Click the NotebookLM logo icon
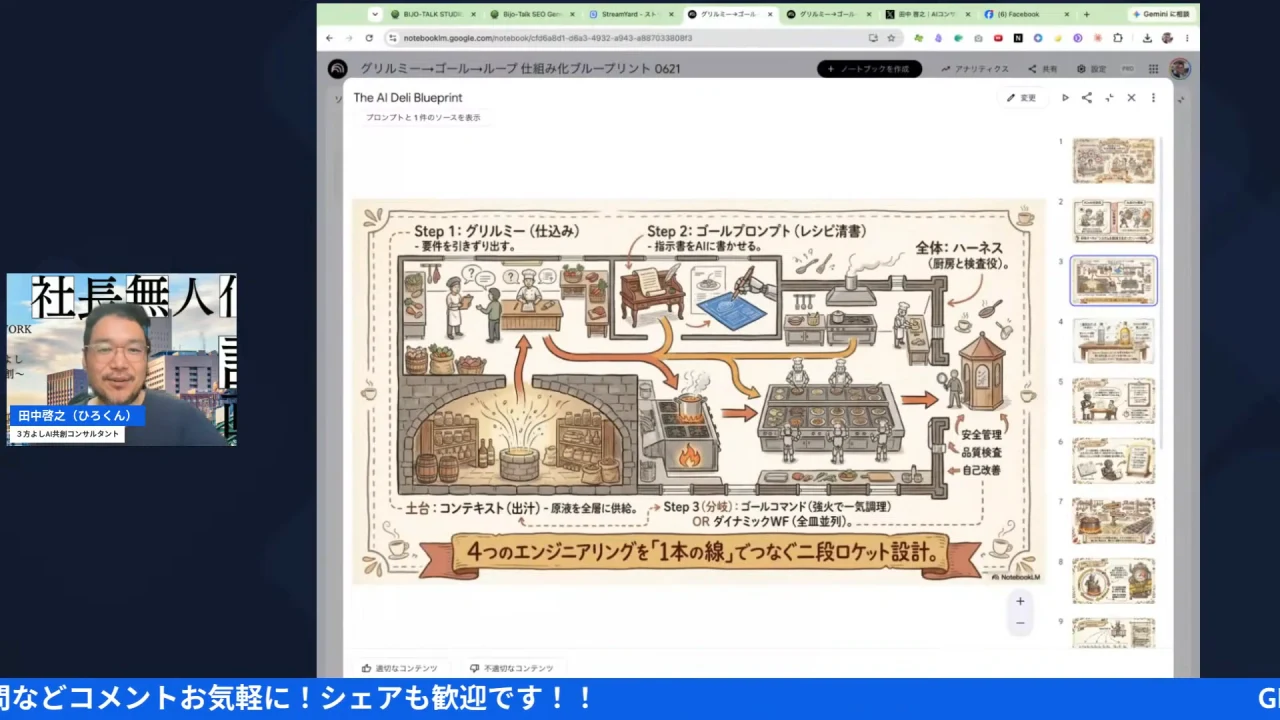Image resolution: width=1280 pixels, height=720 pixels. [337, 69]
